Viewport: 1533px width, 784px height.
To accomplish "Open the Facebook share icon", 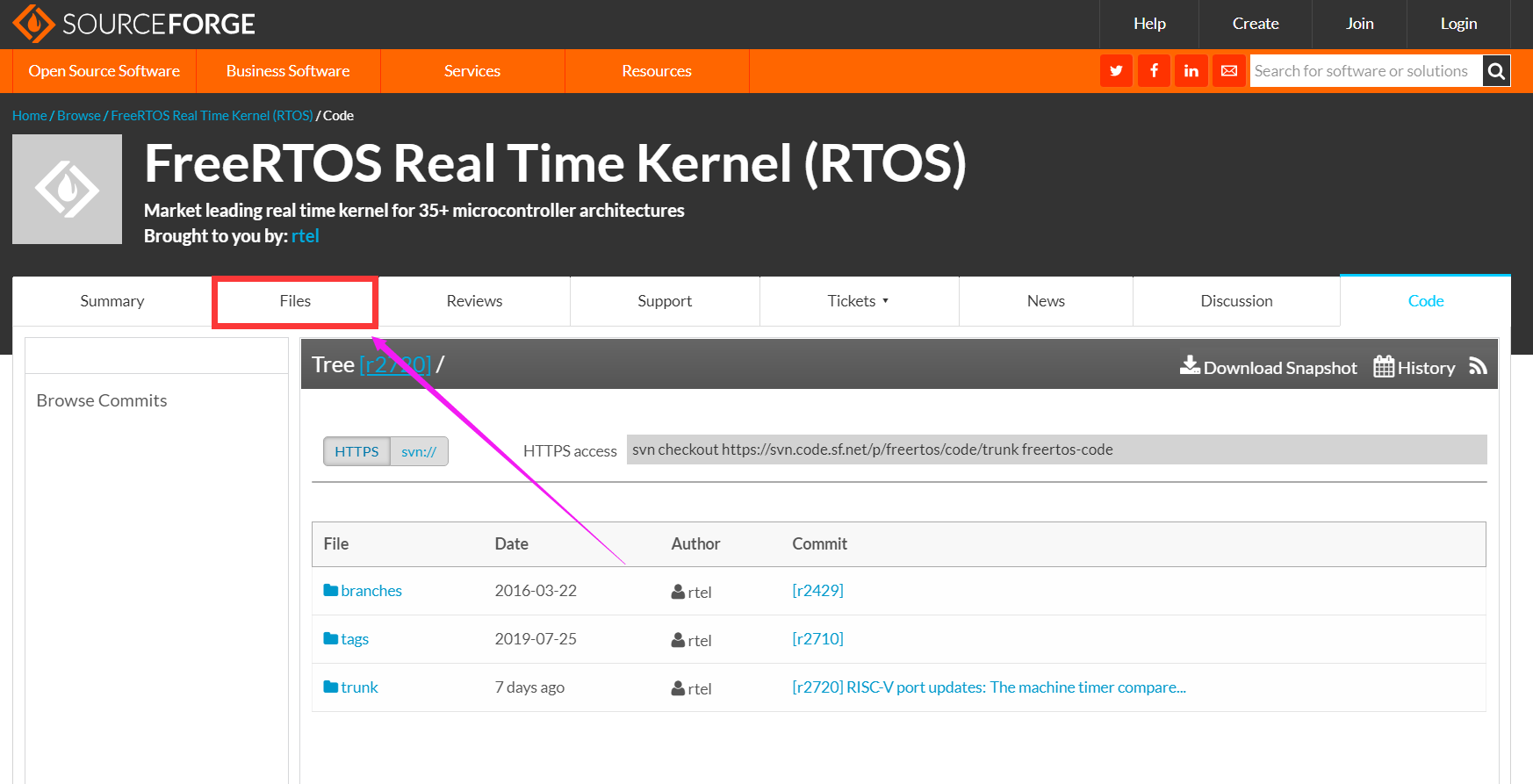I will point(1154,71).
